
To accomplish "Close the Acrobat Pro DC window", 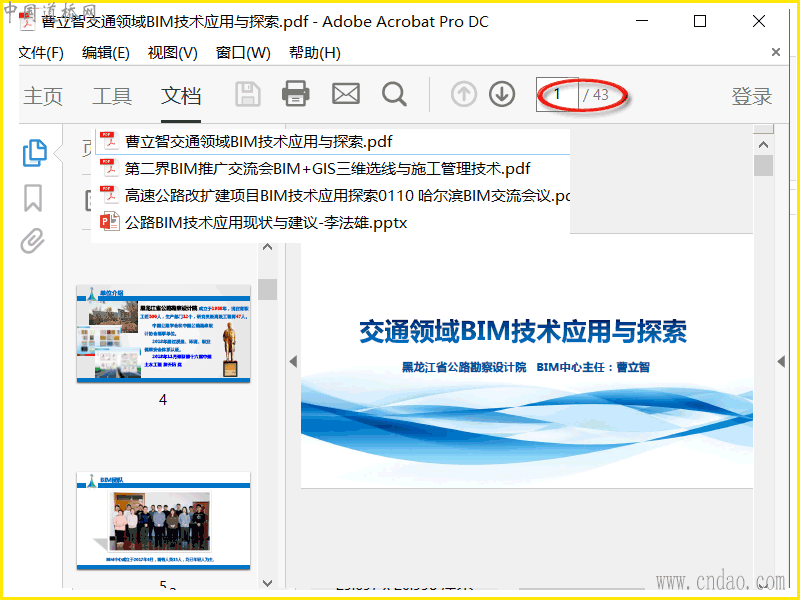I will click(759, 21).
